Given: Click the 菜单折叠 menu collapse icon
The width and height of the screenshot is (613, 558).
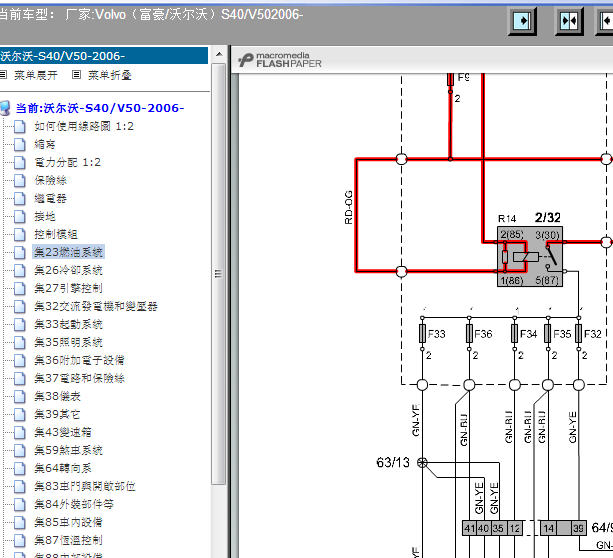Looking at the screenshot, I should pos(77,74).
